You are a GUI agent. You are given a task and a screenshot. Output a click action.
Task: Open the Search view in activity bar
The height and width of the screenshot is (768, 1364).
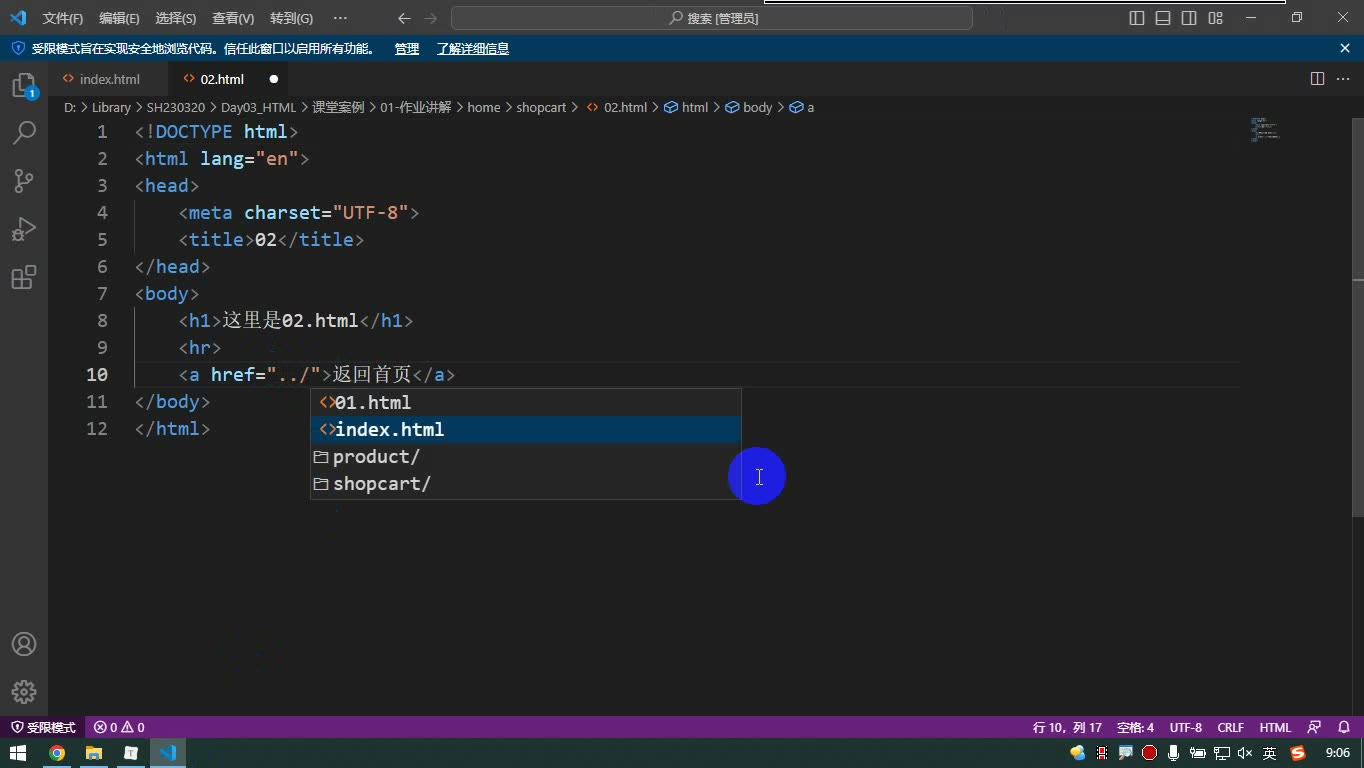point(24,132)
